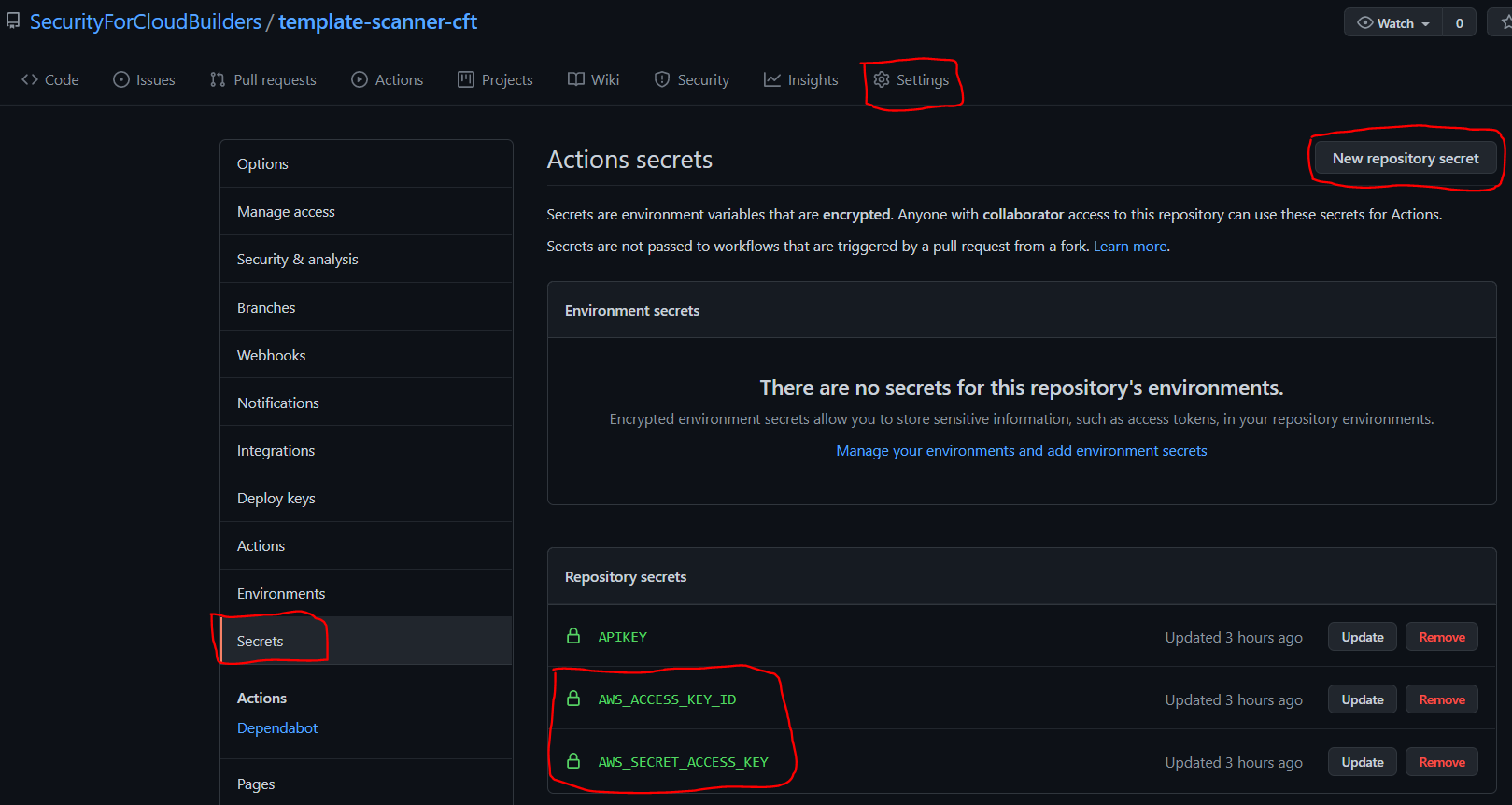The image size is (1512, 805).
Task: Click the Repository secrets header
Action: pos(626,577)
